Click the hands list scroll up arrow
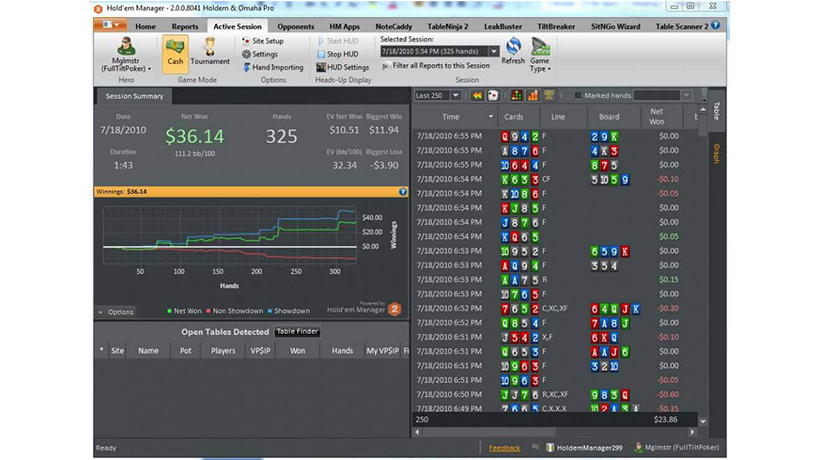Screen dimensions: 820x460 pos(702,110)
